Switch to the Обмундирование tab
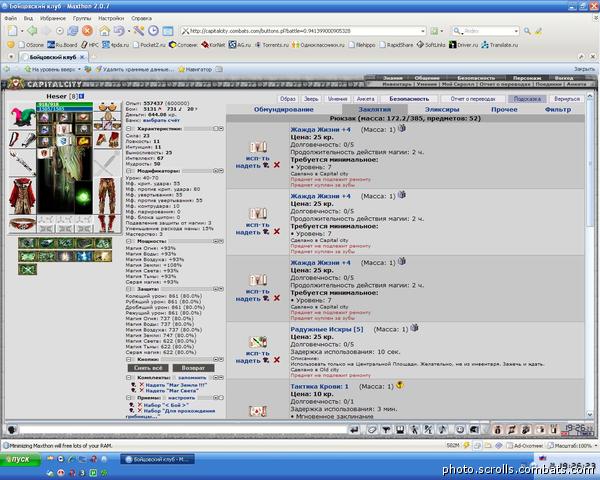 (x=284, y=109)
